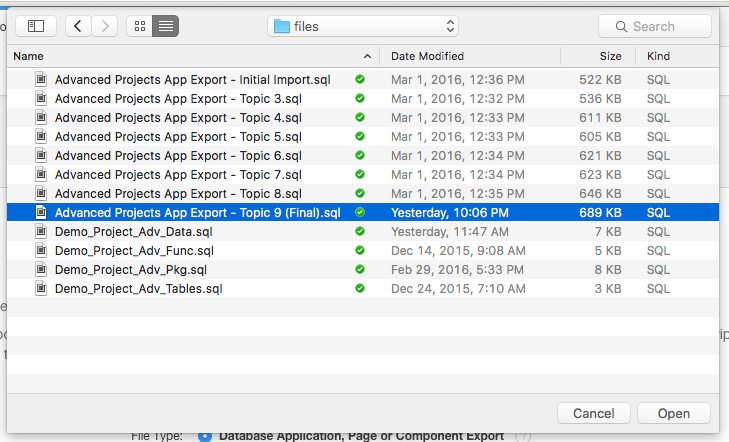Click green sync checkmark for Demo_Project_Adv_Data.sql

click(x=360, y=231)
